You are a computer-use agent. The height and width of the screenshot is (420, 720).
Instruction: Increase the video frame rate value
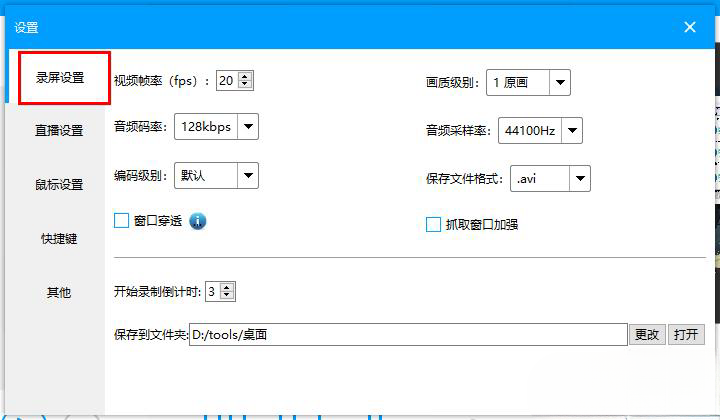click(245, 77)
